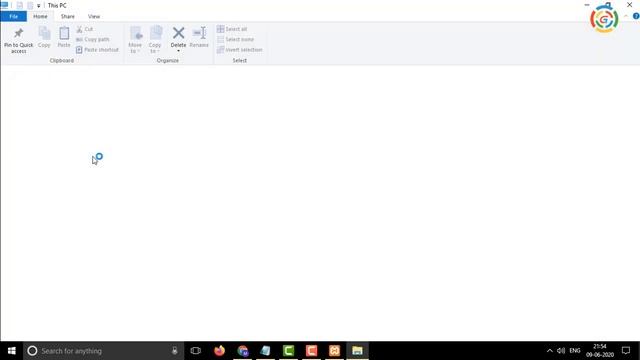Open the orange XAMPP taskbar icon
The width and height of the screenshot is (640, 360).
334,351
